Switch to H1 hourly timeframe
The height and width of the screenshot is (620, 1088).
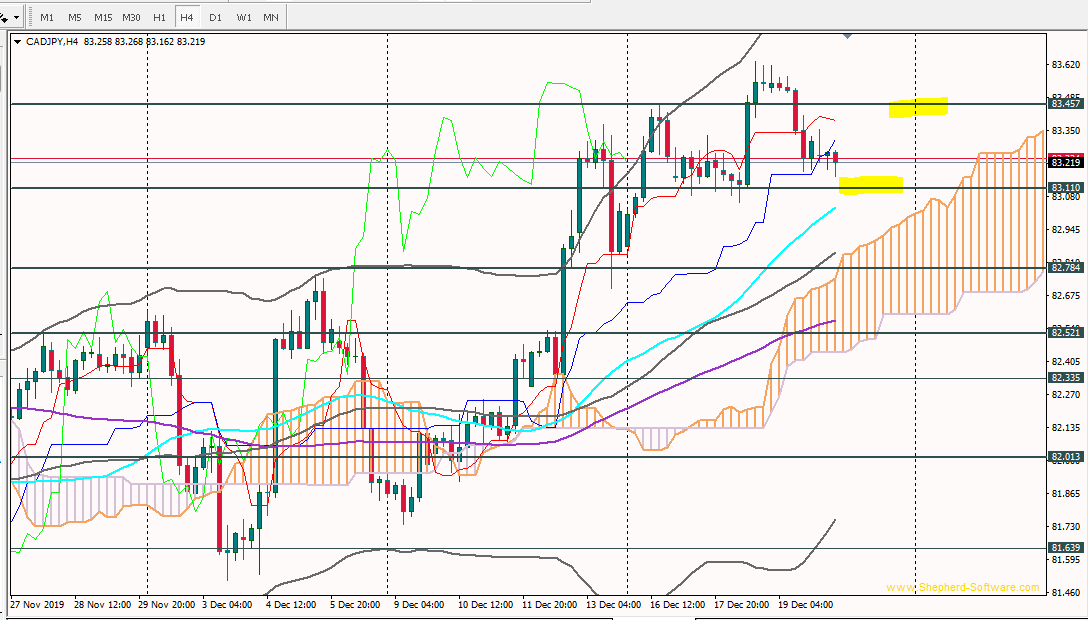coord(159,18)
